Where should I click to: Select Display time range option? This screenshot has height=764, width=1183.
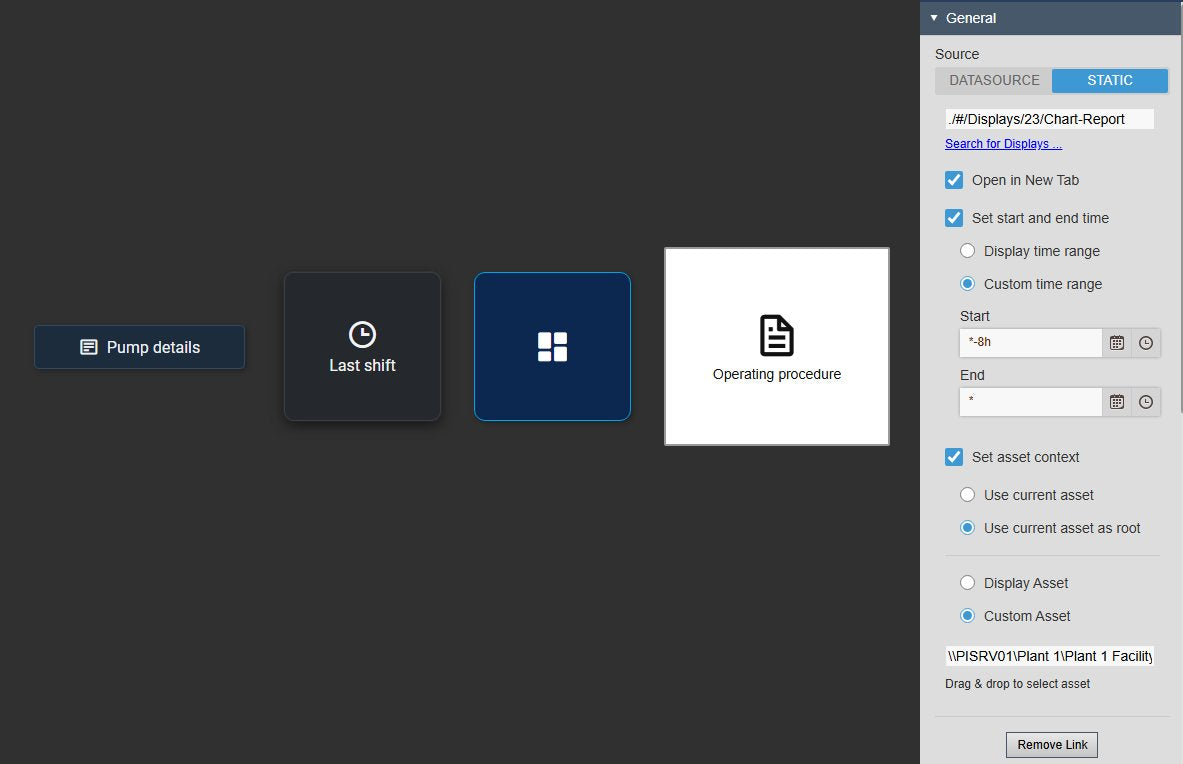[967, 250]
